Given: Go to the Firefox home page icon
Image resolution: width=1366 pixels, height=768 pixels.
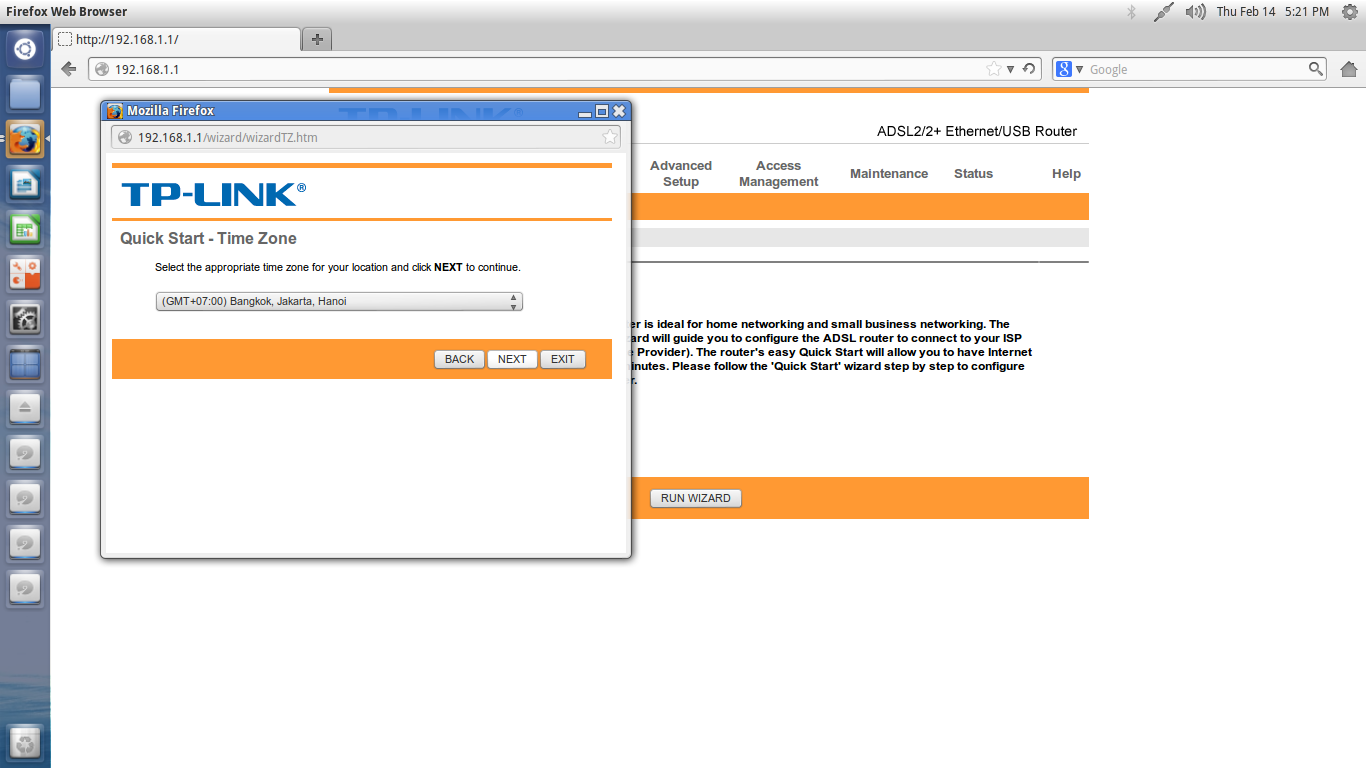Looking at the screenshot, I should click(x=1348, y=69).
